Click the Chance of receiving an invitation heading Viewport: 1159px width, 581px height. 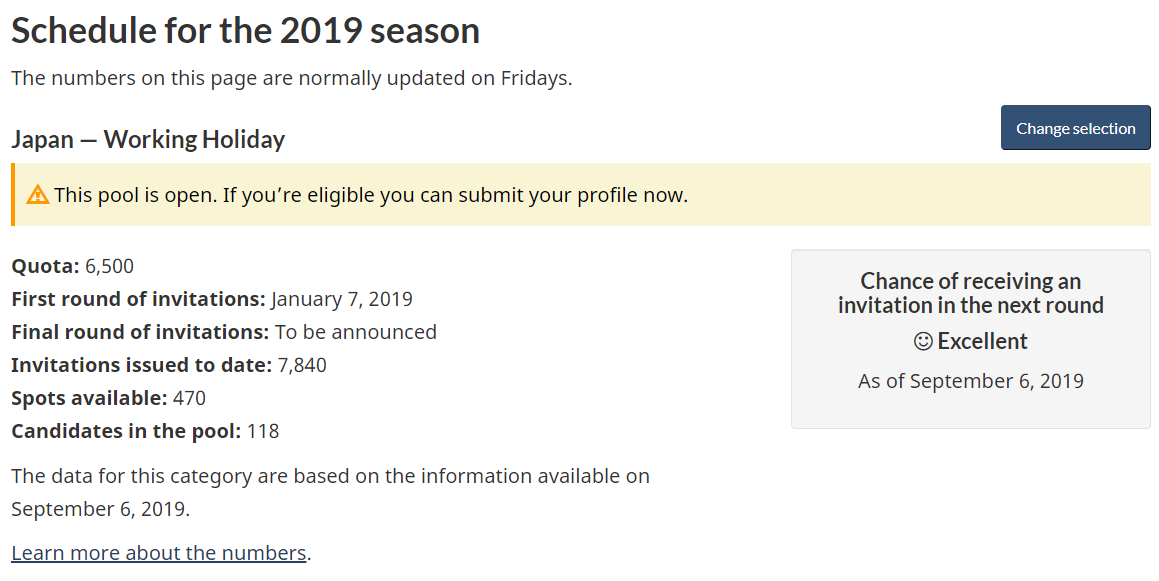(x=971, y=293)
